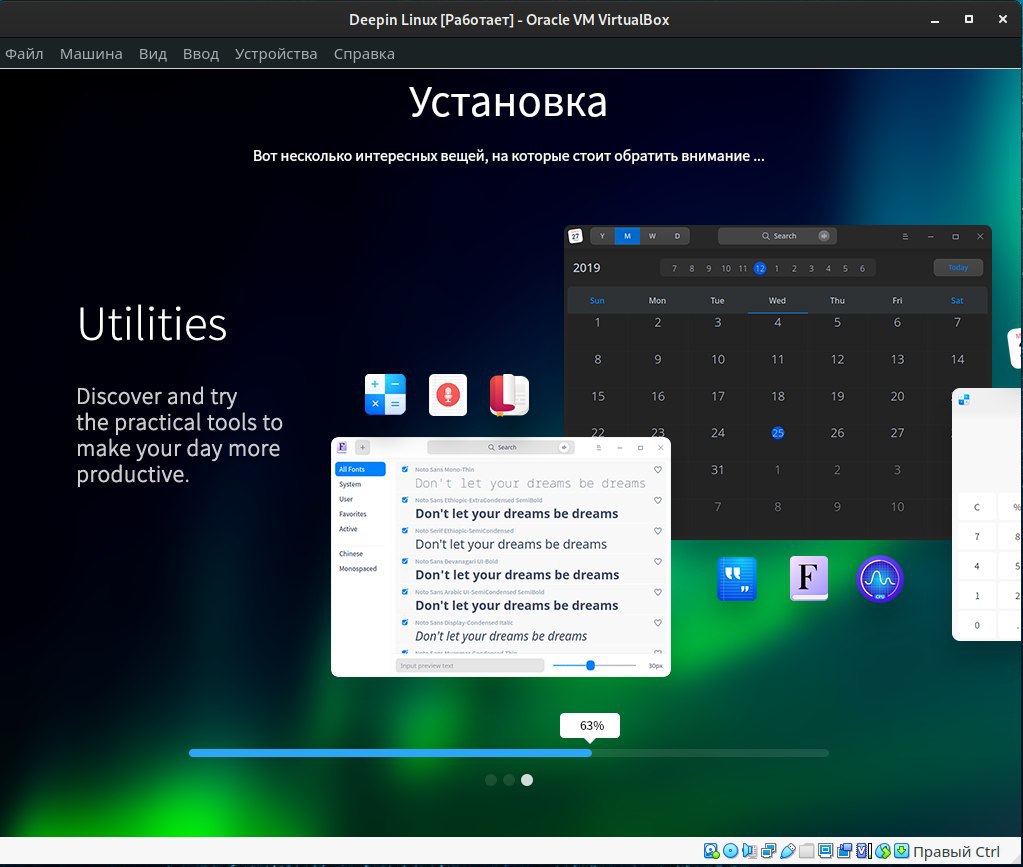1023x867 pixels.
Task: Select the System fonts category
Action: (x=350, y=484)
